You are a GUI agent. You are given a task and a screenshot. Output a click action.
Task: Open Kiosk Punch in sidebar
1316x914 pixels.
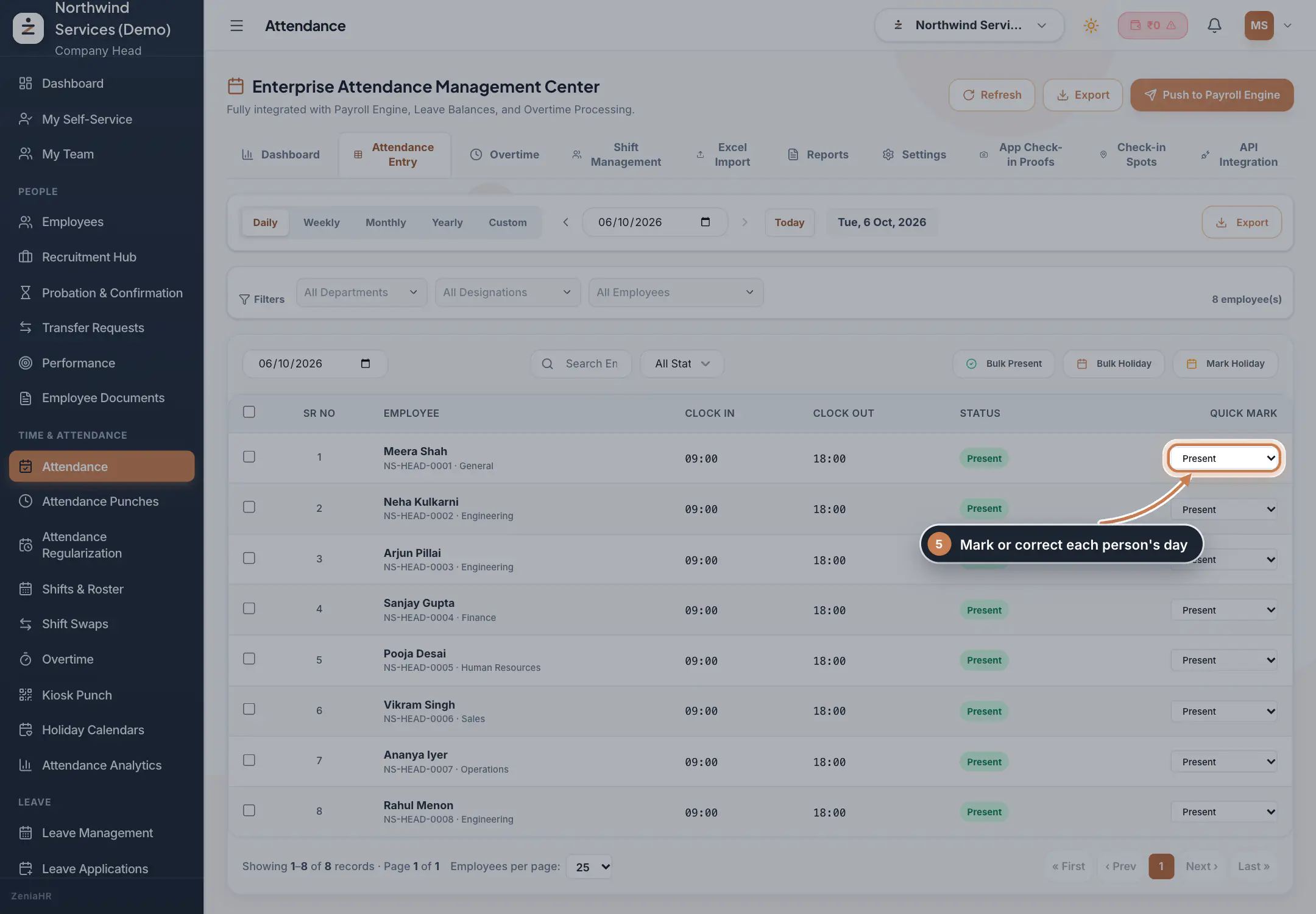click(102, 695)
